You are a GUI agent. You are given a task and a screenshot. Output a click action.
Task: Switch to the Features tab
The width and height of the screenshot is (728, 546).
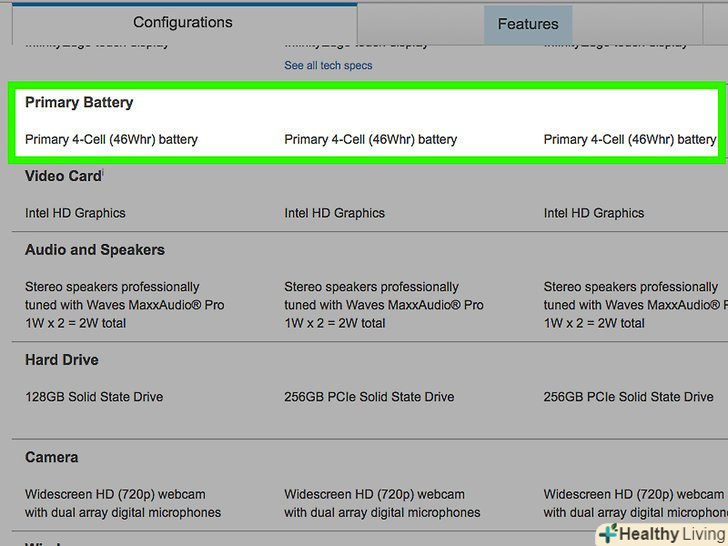pos(528,24)
